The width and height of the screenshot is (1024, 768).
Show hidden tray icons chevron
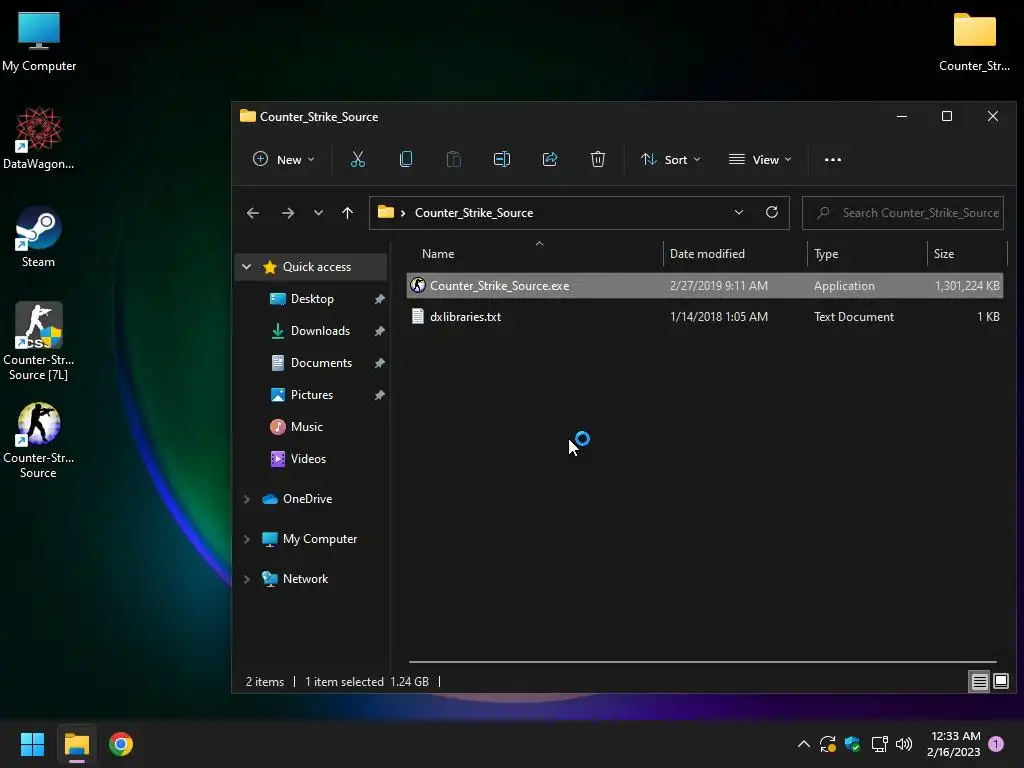click(x=804, y=744)
